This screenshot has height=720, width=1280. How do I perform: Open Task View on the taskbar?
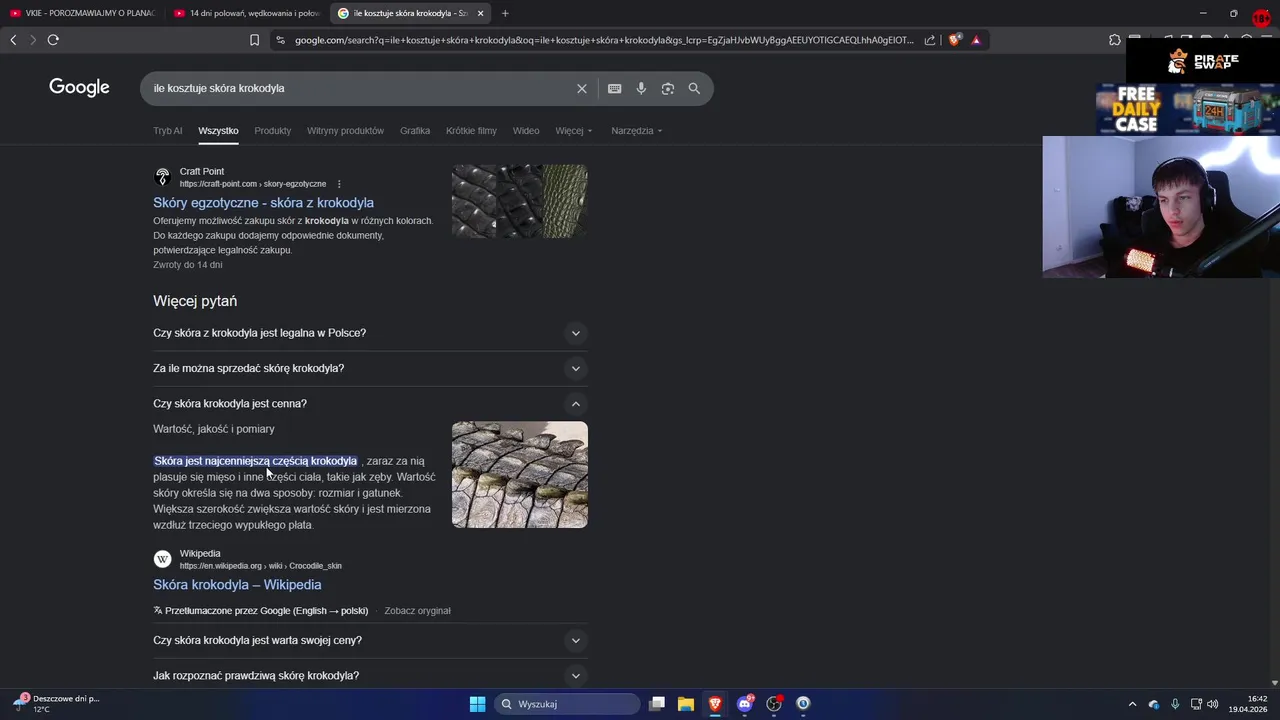(657, 704)
